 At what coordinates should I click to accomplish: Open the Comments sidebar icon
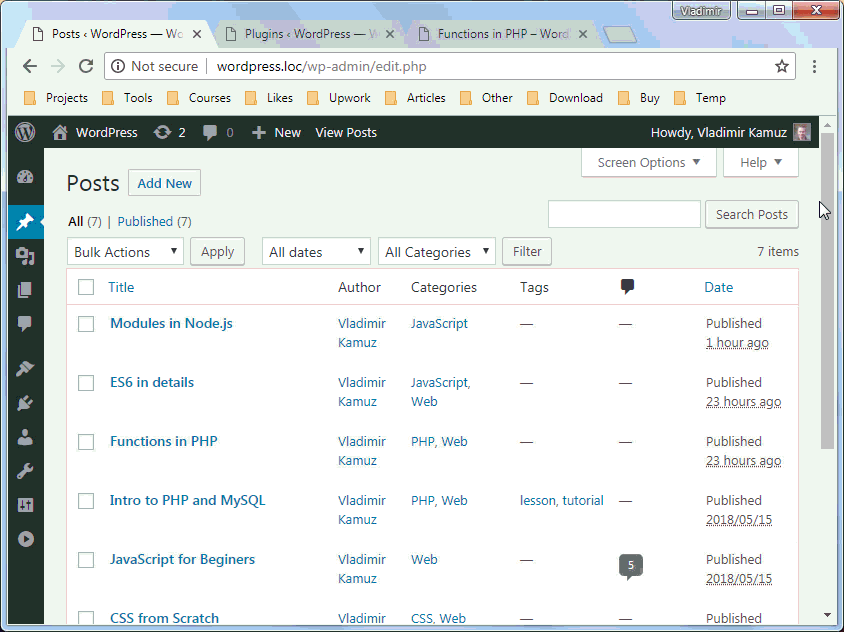[25, 324]
